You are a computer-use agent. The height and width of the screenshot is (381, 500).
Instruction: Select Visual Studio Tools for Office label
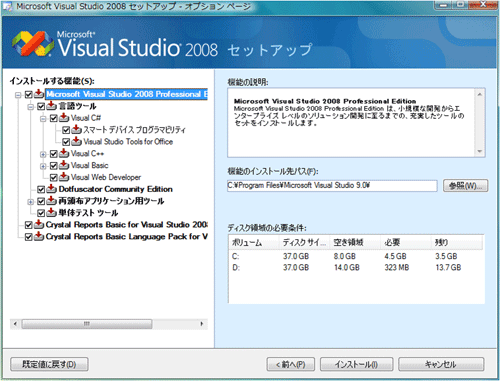128,142
